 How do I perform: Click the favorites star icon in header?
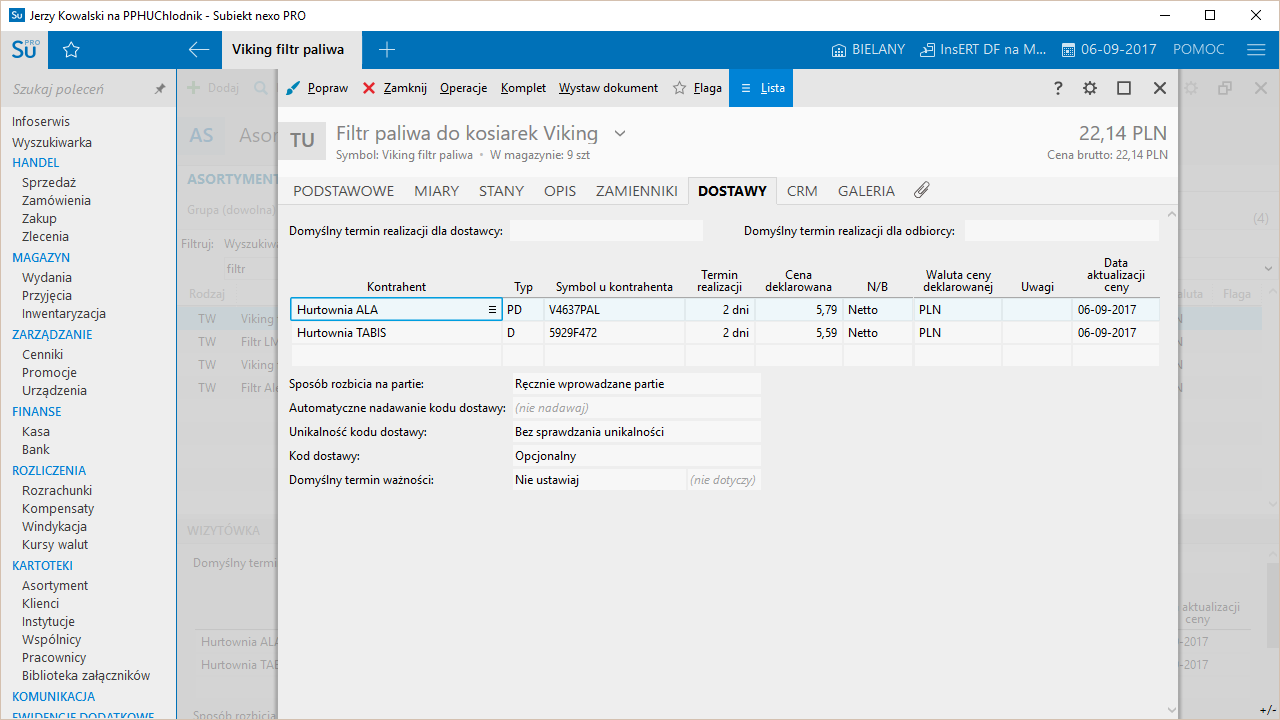(x=71, y=50)
